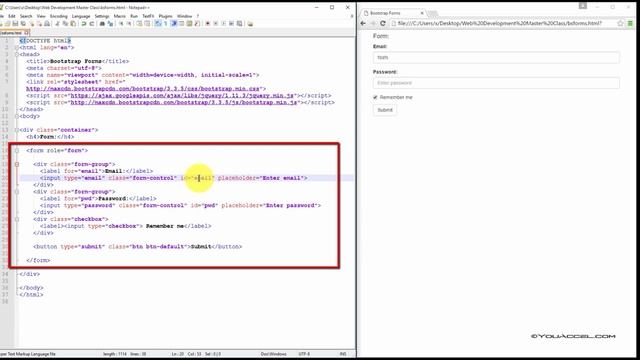This screenshot has height=360, width=640.
Task: Copy selection using the toolbar Copy icon
Action: point(65,24)
